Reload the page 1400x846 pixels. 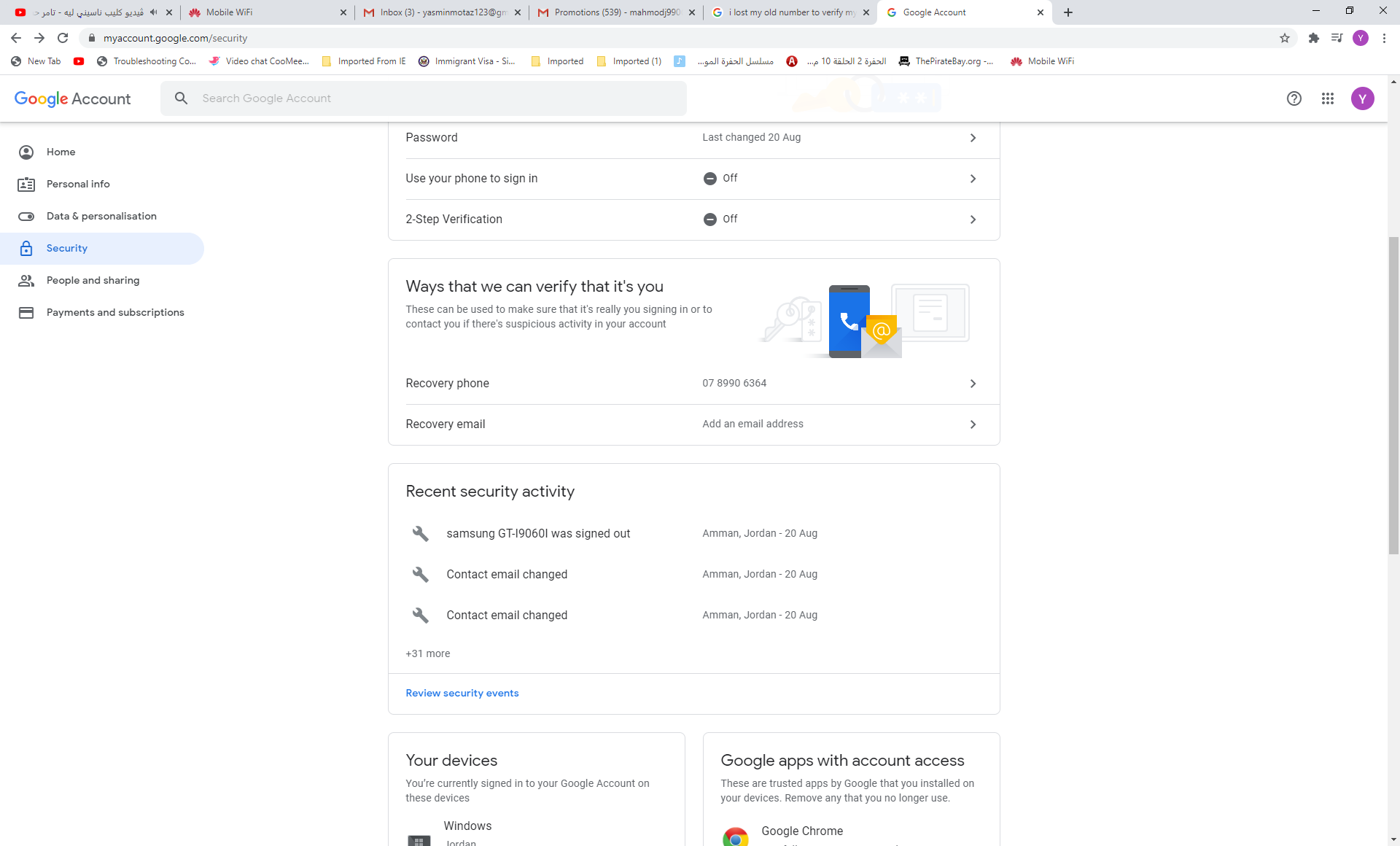point(63,38)
